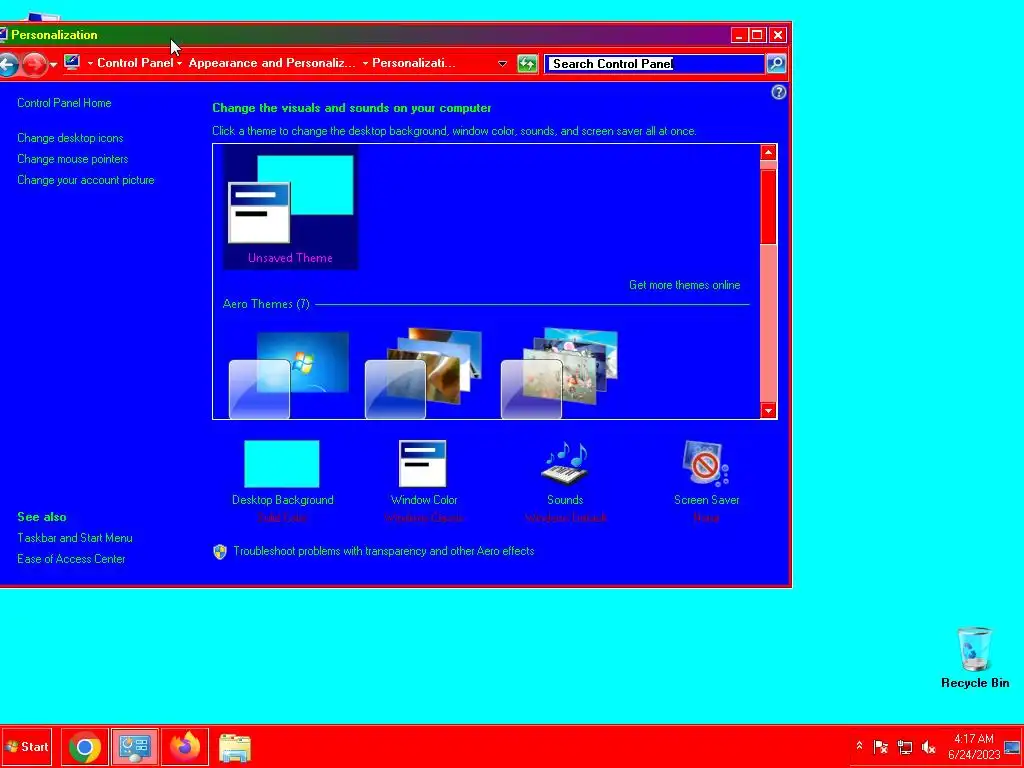
Task: Click the Window Color text label
Action: click(x=424, y=500)
